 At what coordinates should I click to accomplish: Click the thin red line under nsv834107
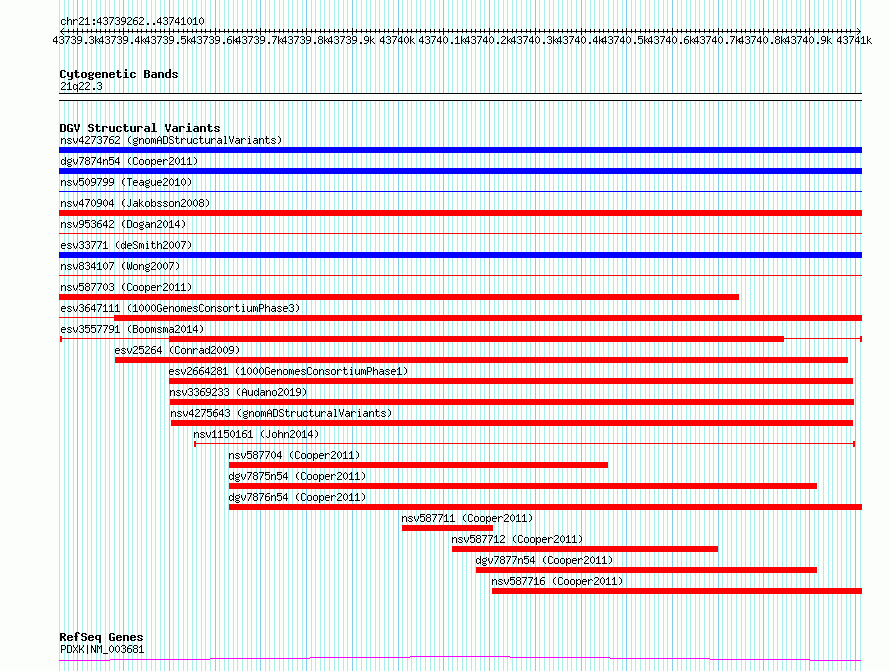pyautogui.click(x=460, y=275)
